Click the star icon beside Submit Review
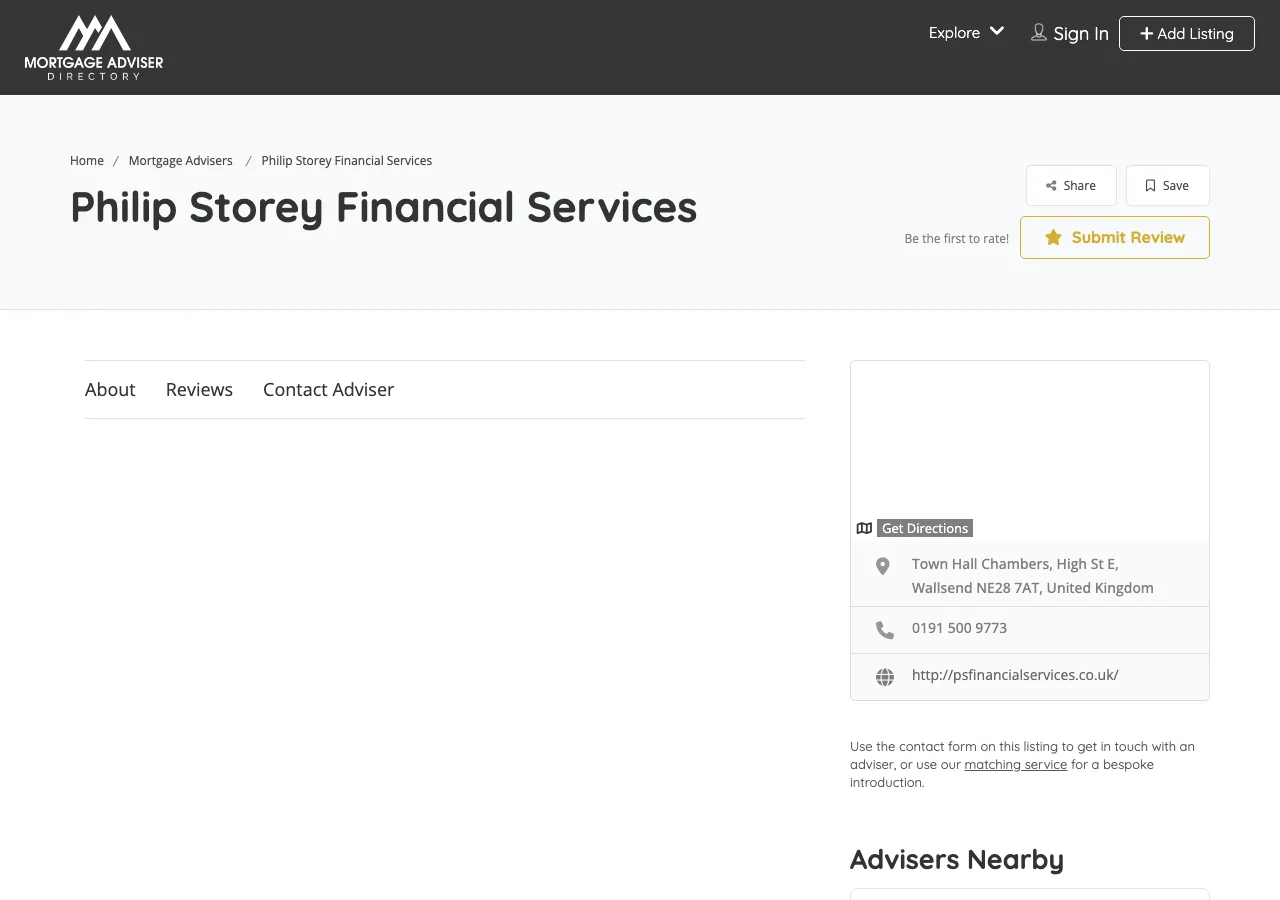Viewport: 1280px width, 900px height. click(x=1052, y=237)
